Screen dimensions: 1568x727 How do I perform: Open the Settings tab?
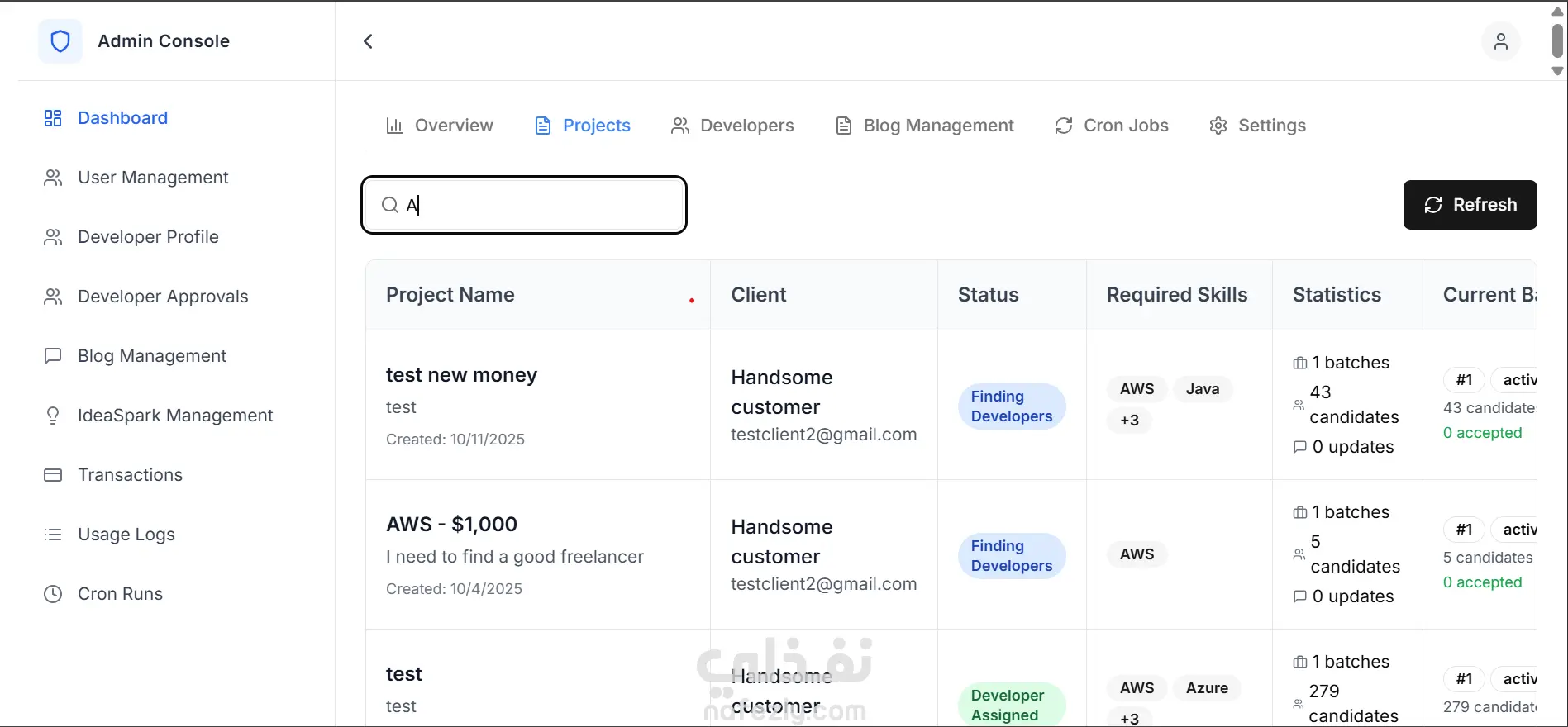pyautogui.click(x=1257, y=126)
